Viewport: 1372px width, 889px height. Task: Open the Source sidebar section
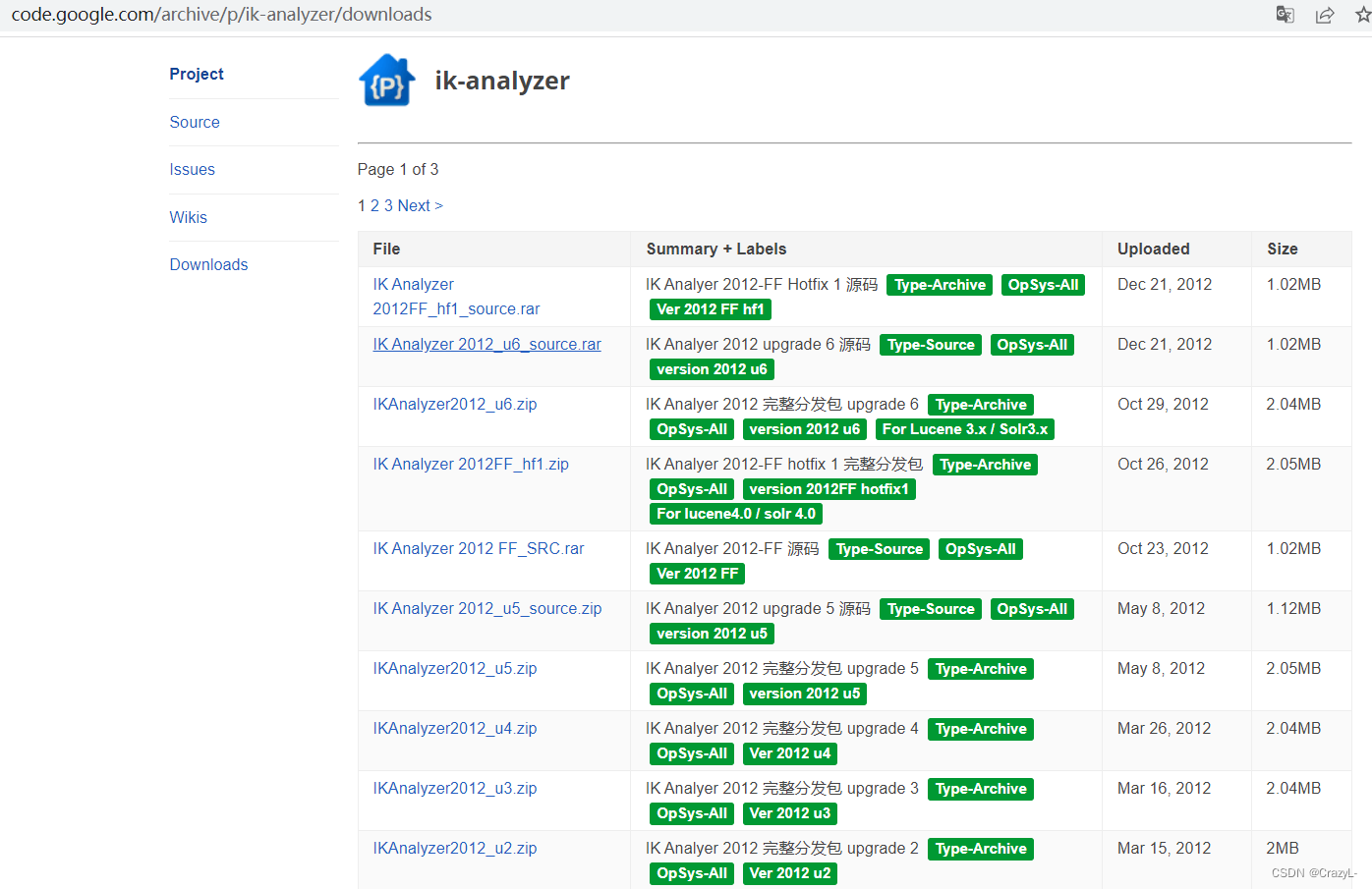(195, 122)
